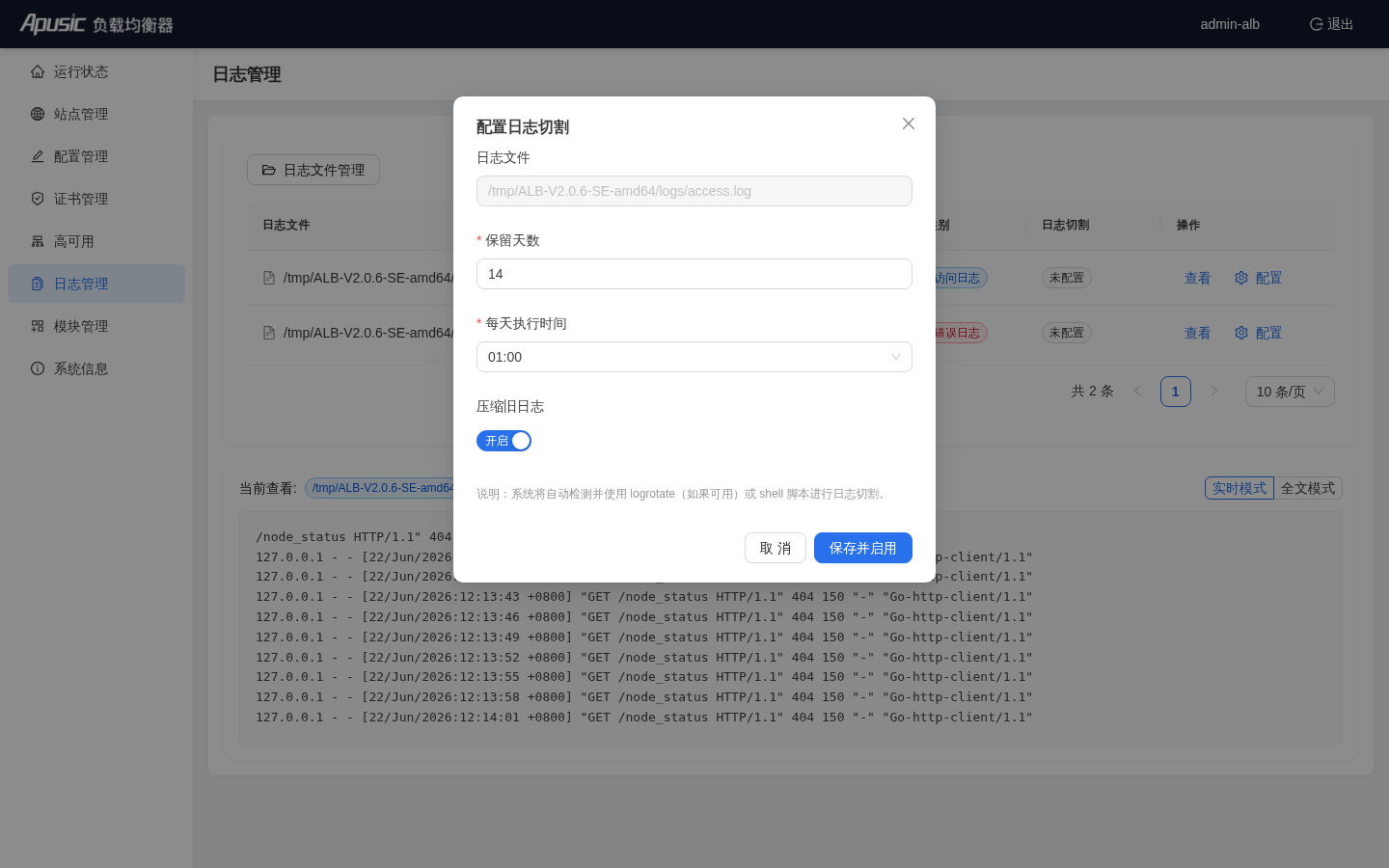Click the folder icon on 日志文件管理 button
The image size is (1389, 868).
269,170
